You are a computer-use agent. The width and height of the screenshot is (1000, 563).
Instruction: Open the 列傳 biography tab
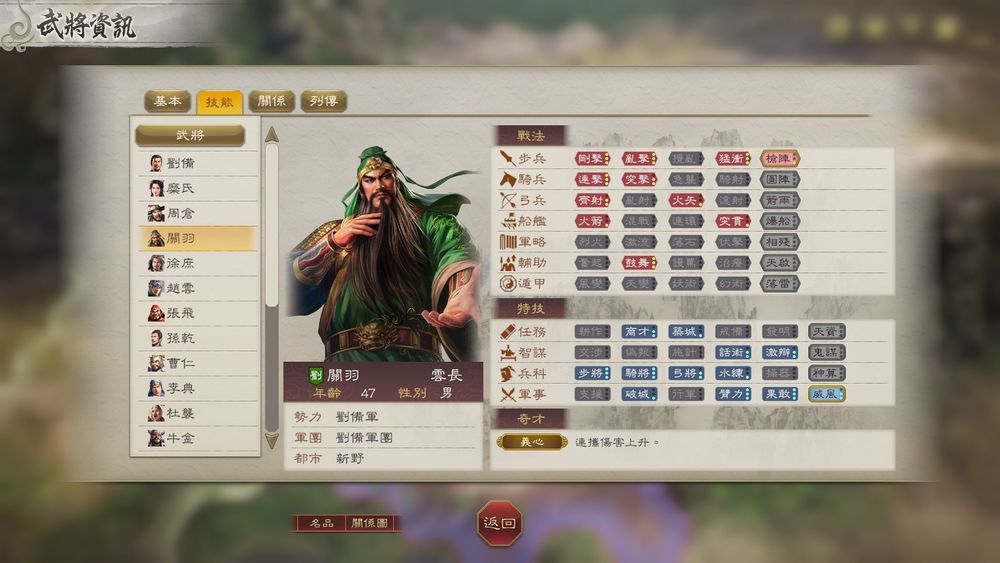click(324, 101)
